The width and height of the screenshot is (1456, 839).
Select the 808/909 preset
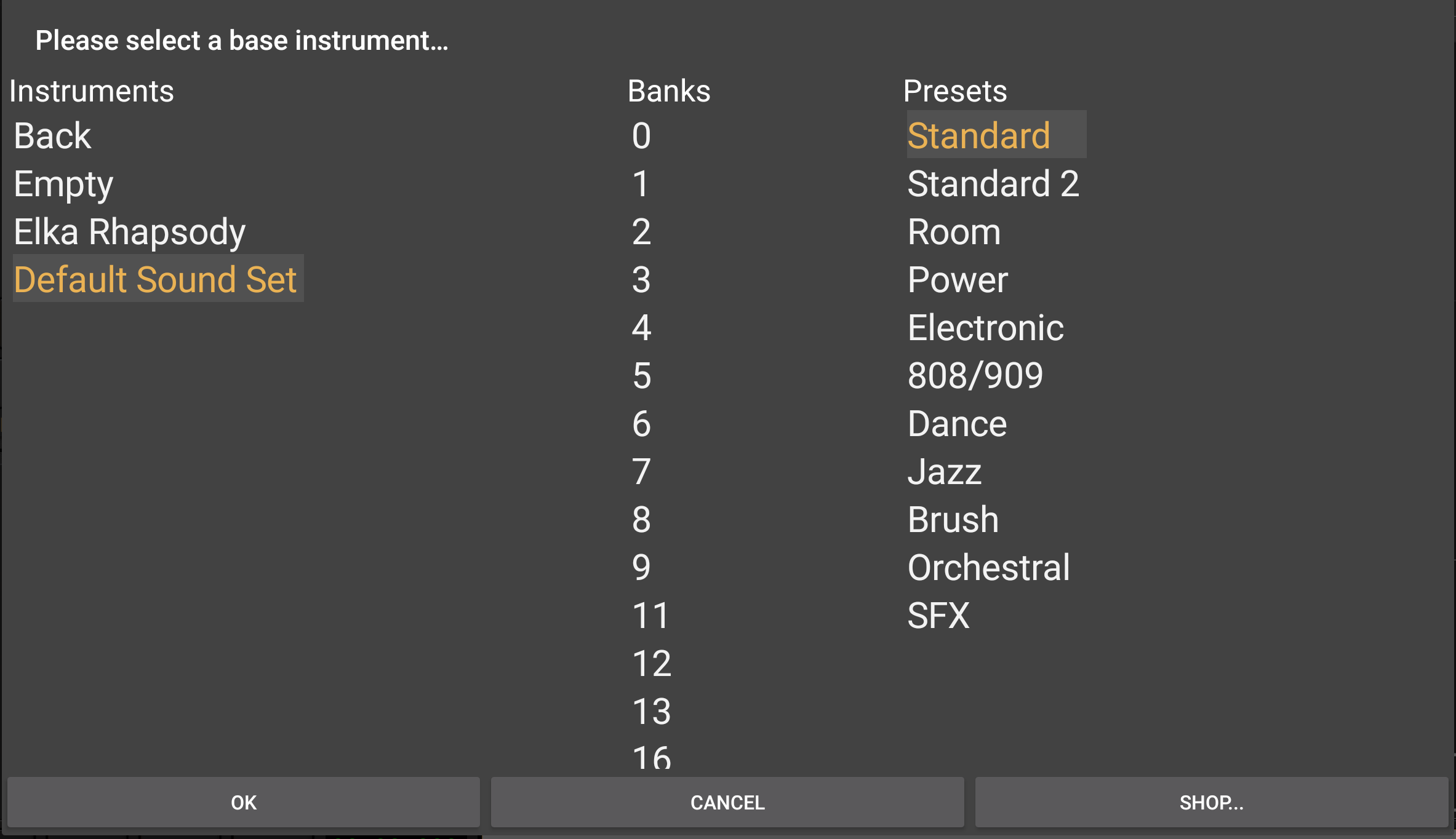(x=975, y=376)
